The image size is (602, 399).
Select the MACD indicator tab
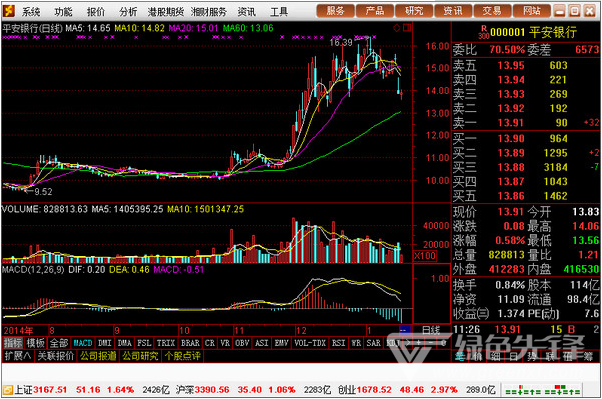(83, 343)
